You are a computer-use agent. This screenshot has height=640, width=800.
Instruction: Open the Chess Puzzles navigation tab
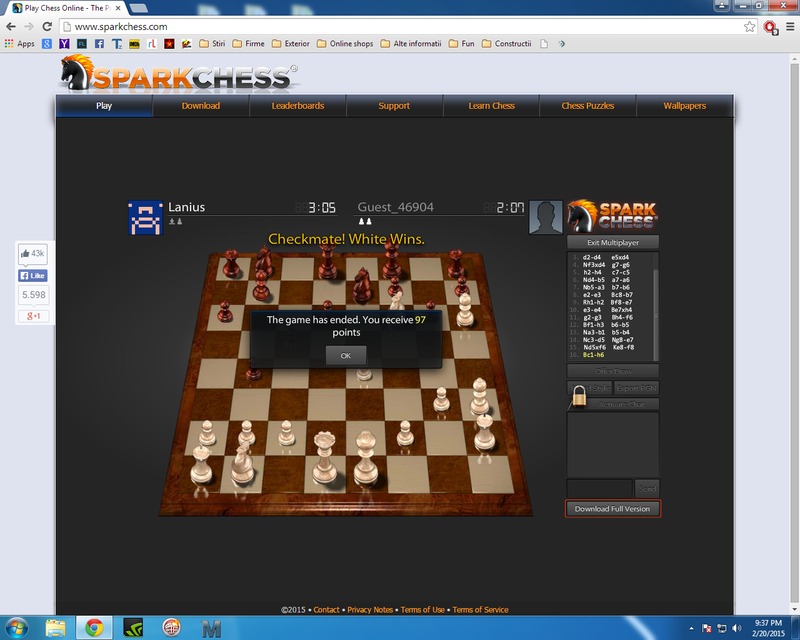(x=588, y=106)
